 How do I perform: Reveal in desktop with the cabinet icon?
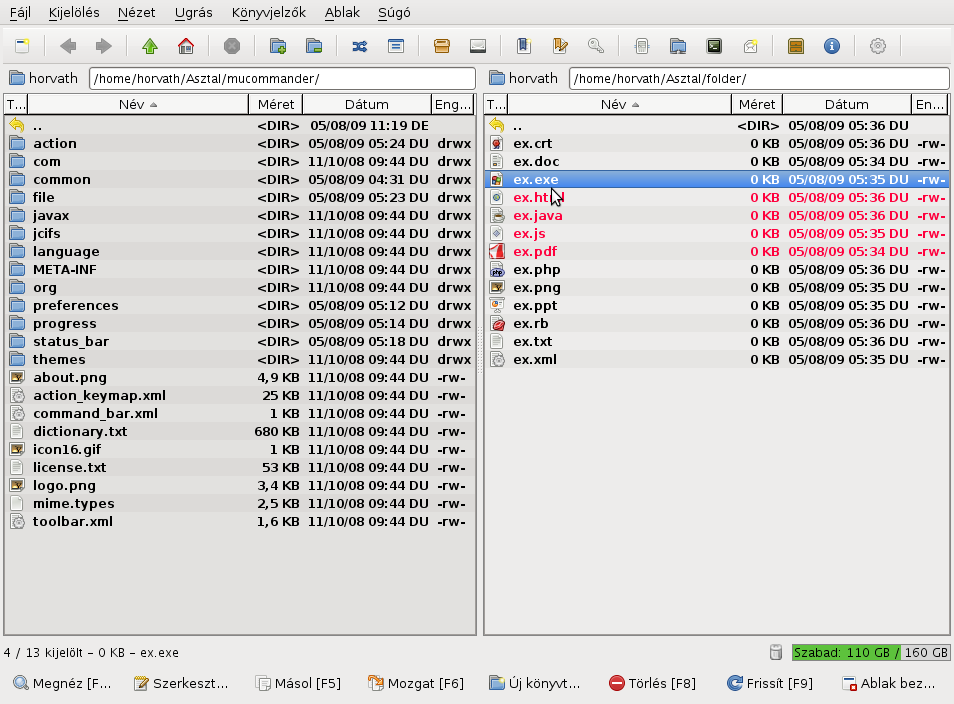[x=796, y=46]
